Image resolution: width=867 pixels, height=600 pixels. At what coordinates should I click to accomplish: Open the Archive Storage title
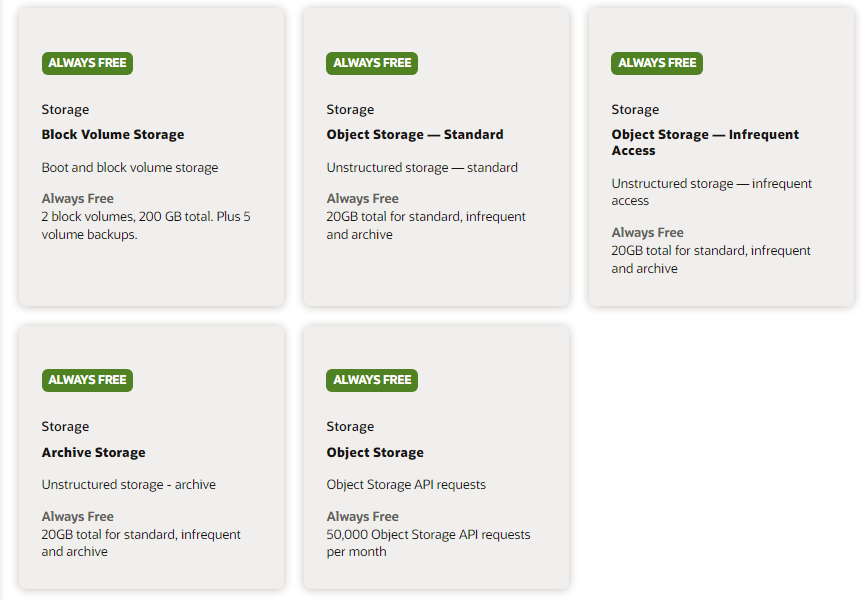[x=93, y=452]
